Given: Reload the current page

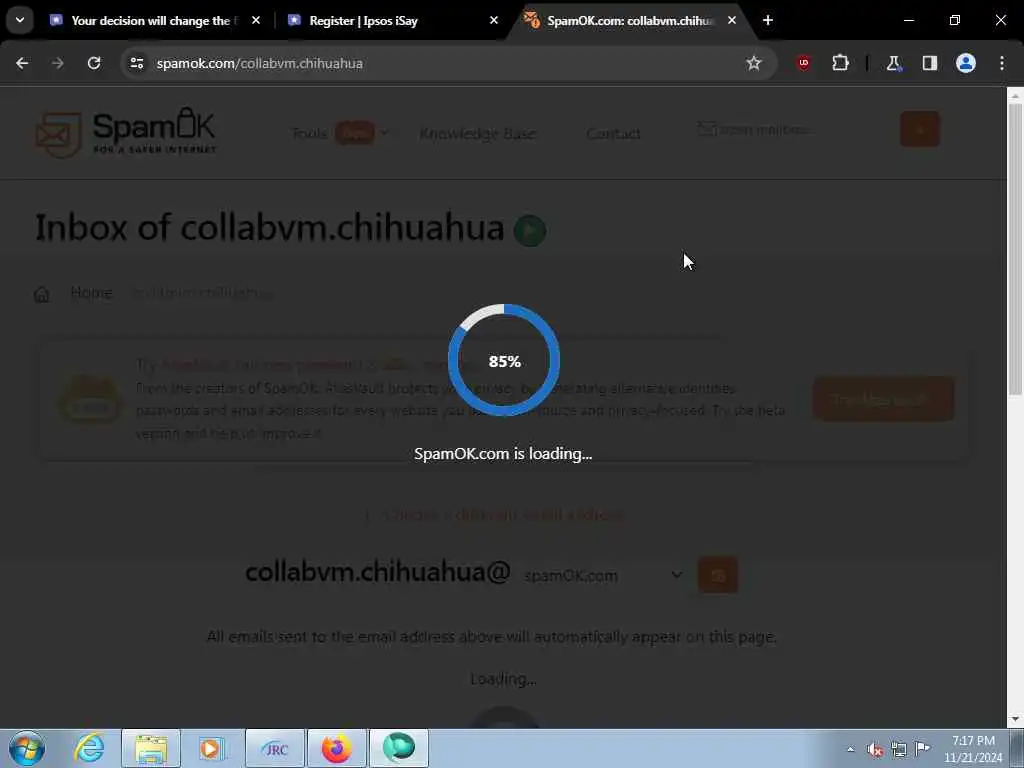Looking at the screenshot, I should coord(94,63).
